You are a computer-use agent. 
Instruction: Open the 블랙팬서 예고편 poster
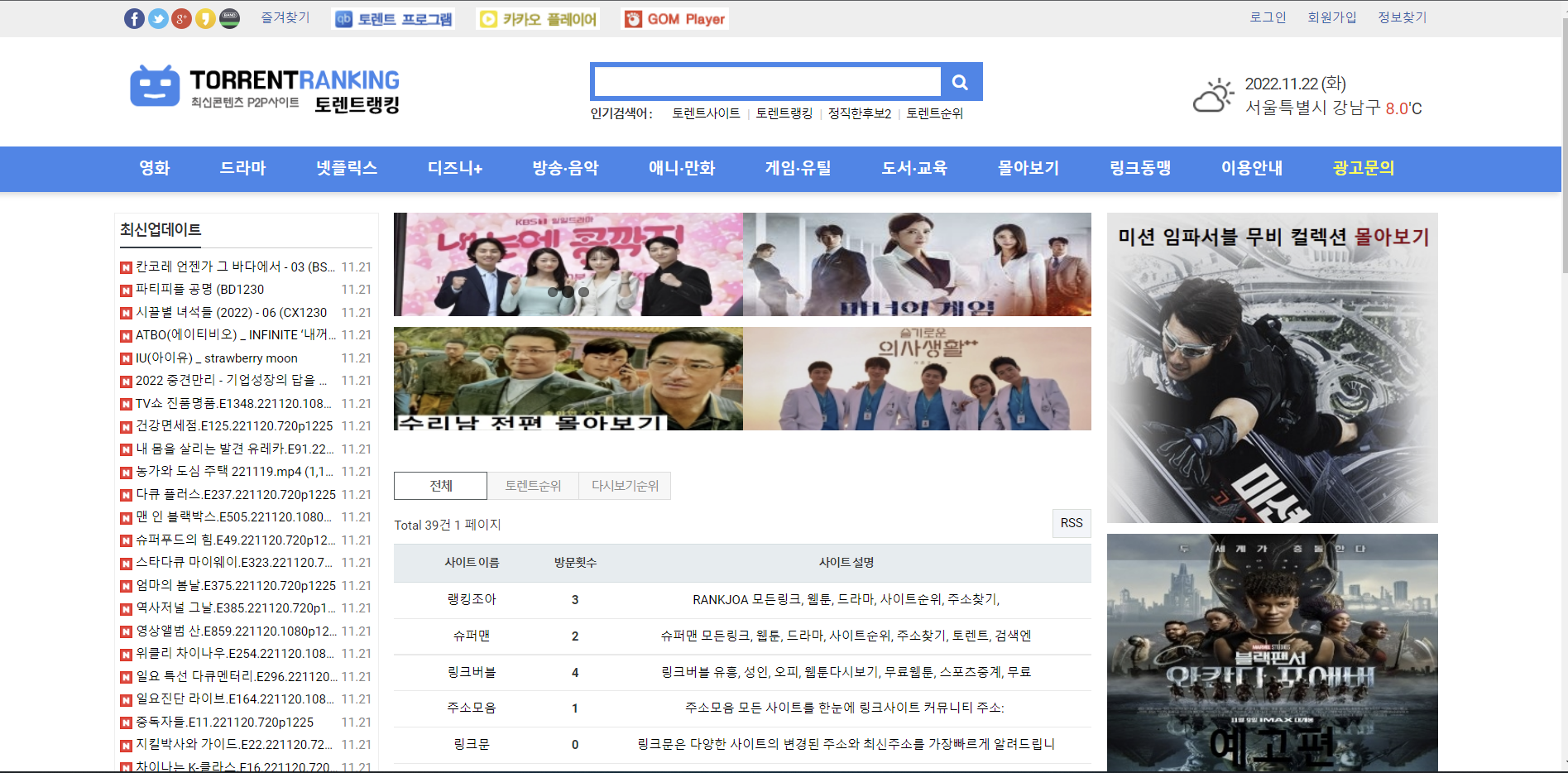click(1273, 653)
